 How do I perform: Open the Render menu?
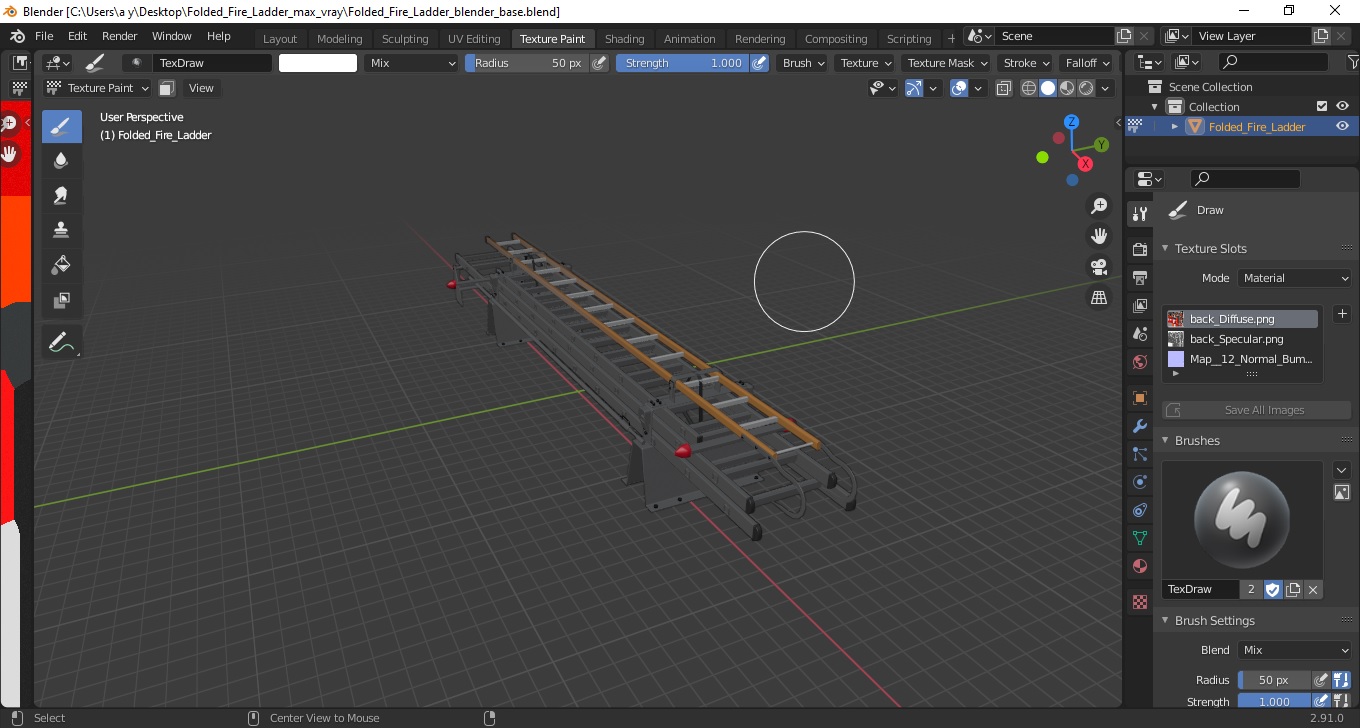[x=120, y=36]
